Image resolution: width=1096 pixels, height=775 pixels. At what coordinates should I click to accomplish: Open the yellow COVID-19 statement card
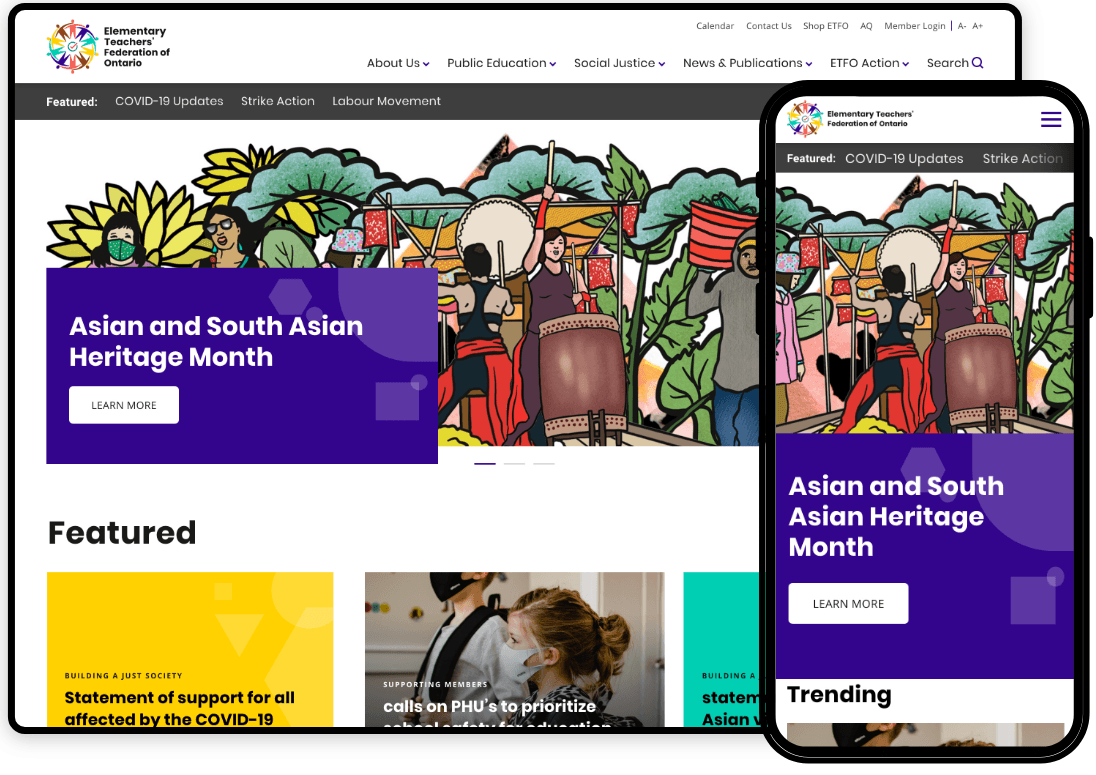(190, 650)
